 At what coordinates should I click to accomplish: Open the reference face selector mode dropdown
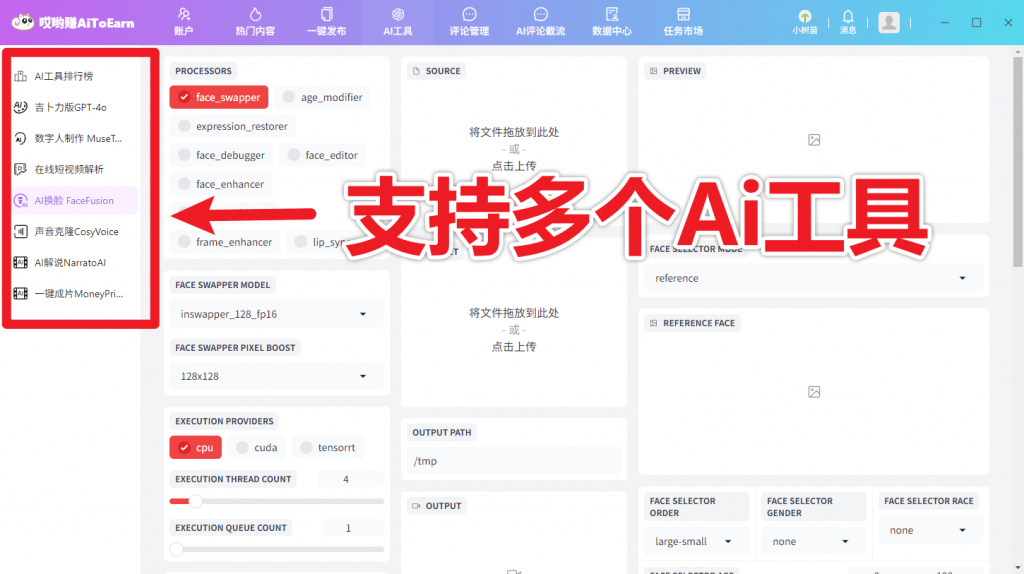coord(810,278)
